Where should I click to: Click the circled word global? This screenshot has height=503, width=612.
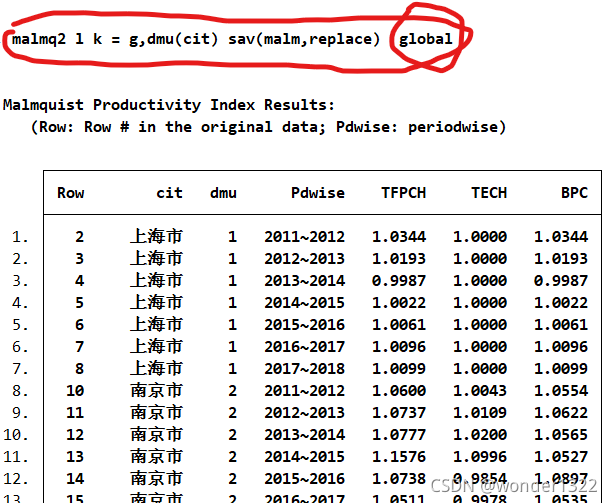click(x=426, y=39)
